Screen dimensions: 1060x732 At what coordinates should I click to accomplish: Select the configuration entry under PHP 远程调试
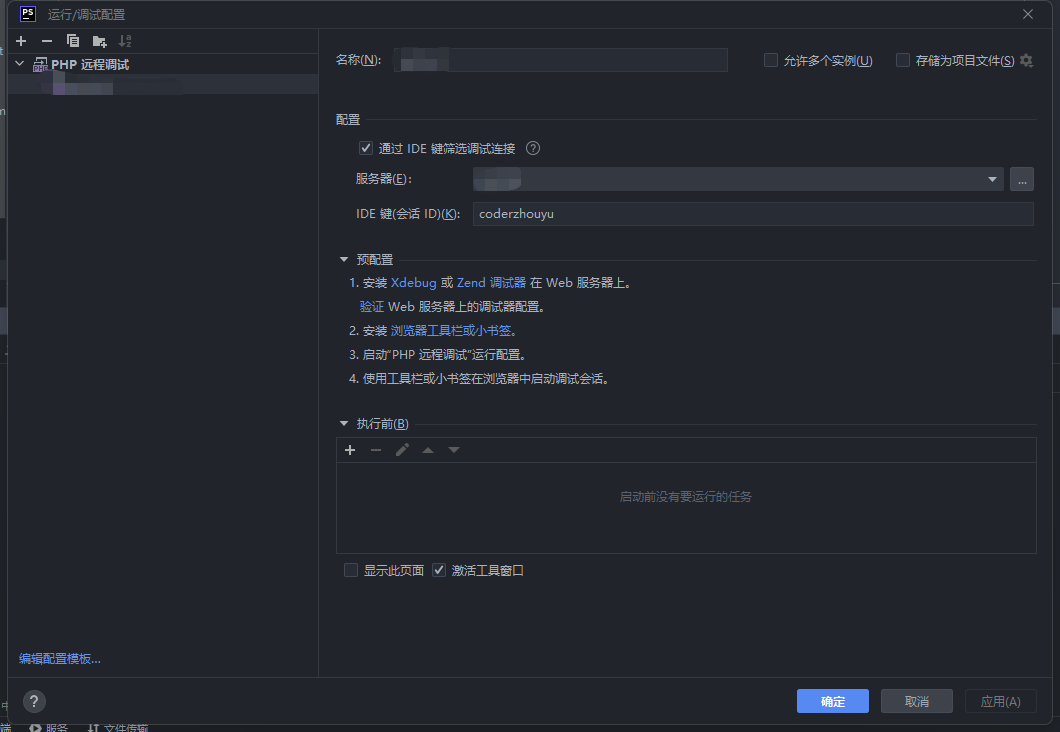click(x=163, y=85)
